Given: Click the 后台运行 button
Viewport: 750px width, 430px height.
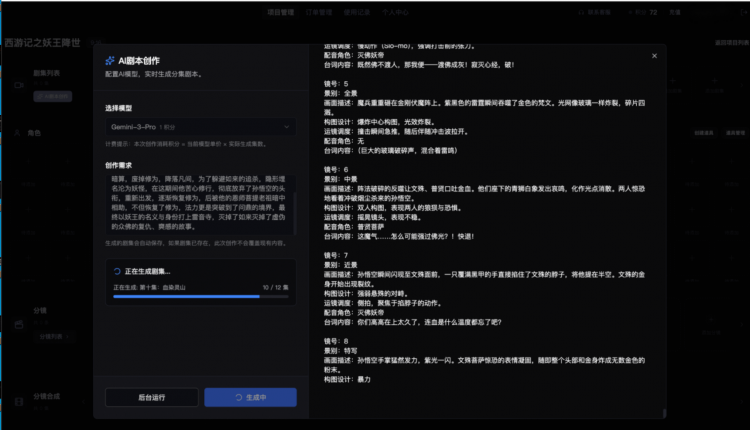Looking at the screenshot, I should [x=152, y=397].
